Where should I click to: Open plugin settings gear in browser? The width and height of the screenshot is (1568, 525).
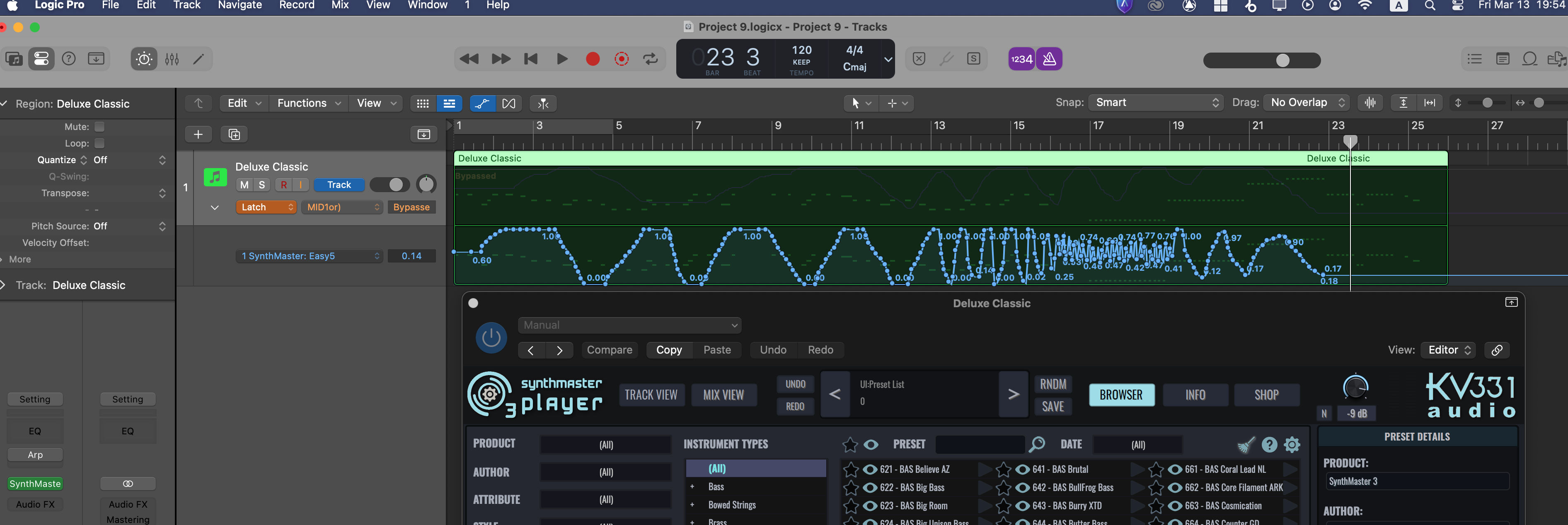click(x=1292, y=445)
